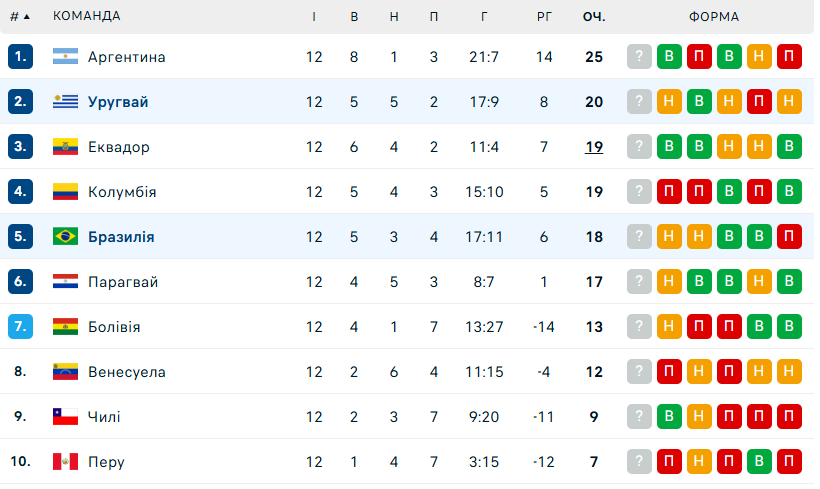Screen dimensions: 820x489
Task: Click Bolivia's last green В form badge
Action: [789, 327]
